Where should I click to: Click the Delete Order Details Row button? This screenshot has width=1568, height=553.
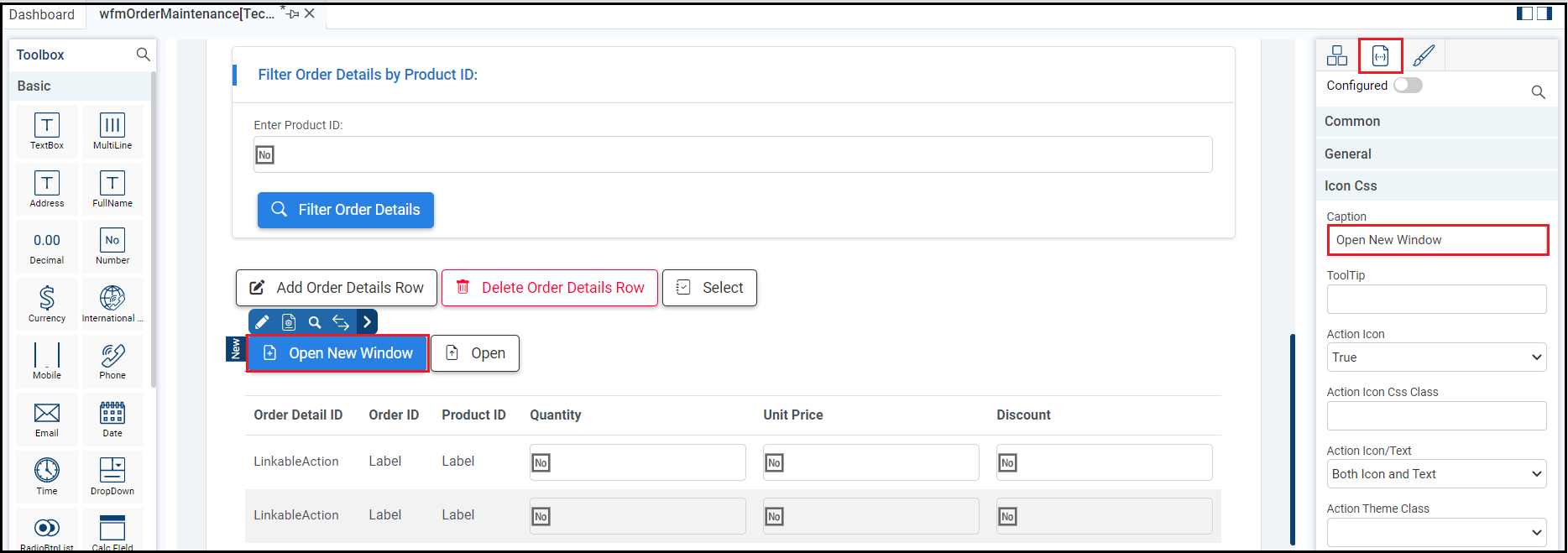click(x=550, y=288)
